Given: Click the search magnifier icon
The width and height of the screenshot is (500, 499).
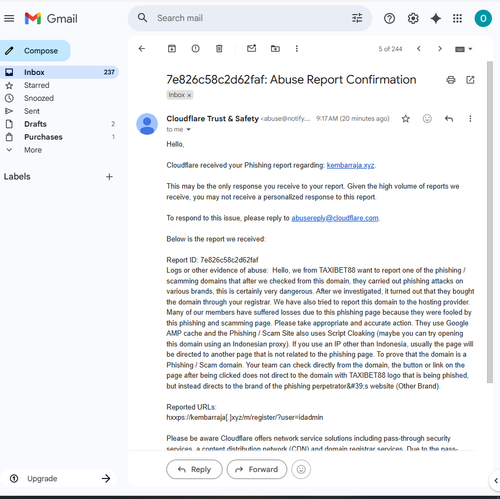Looking at the screenshot, I should tap(142, 18).
